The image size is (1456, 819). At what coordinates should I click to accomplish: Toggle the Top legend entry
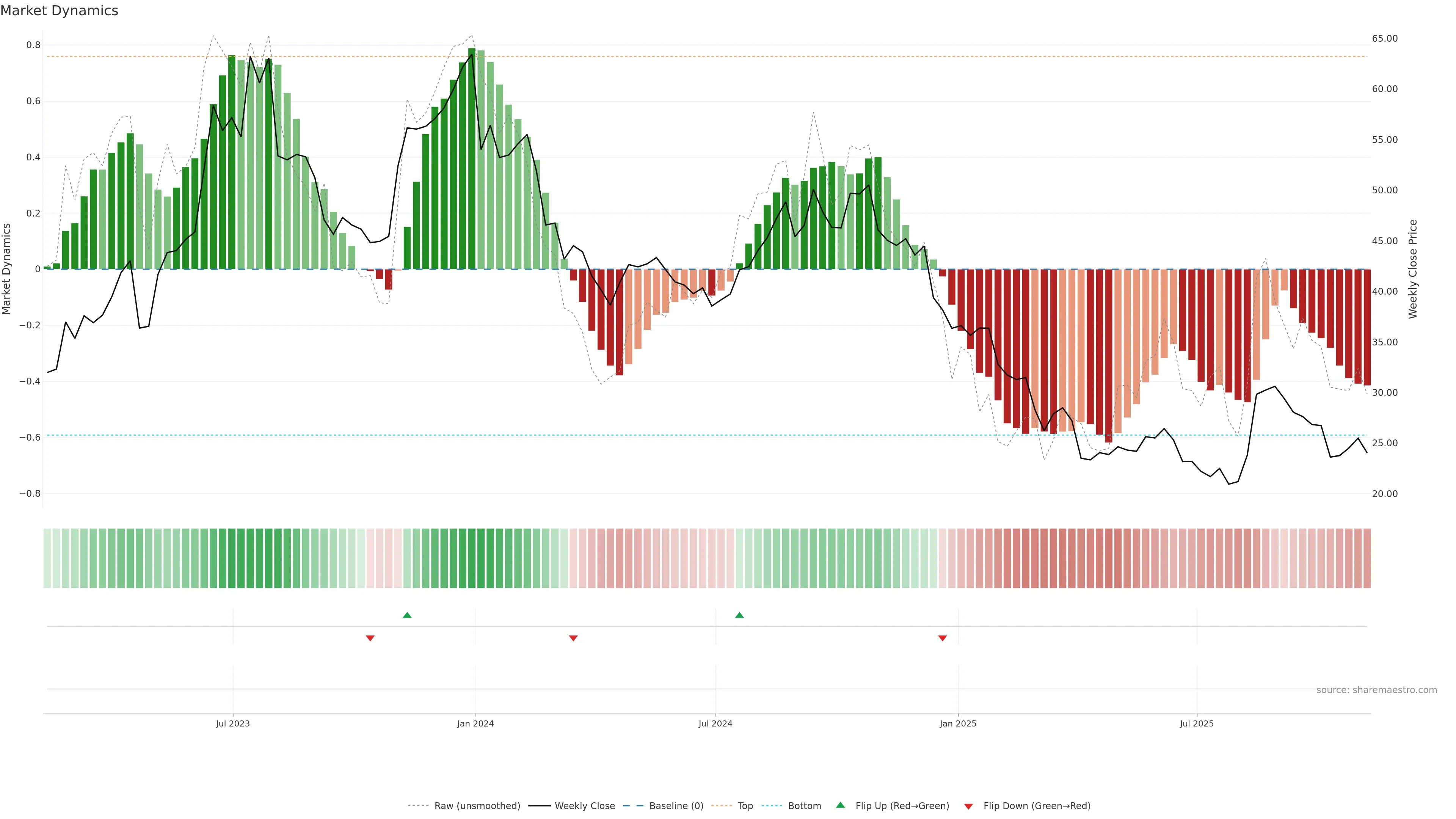pyautogui.click(x=745, y=806)
